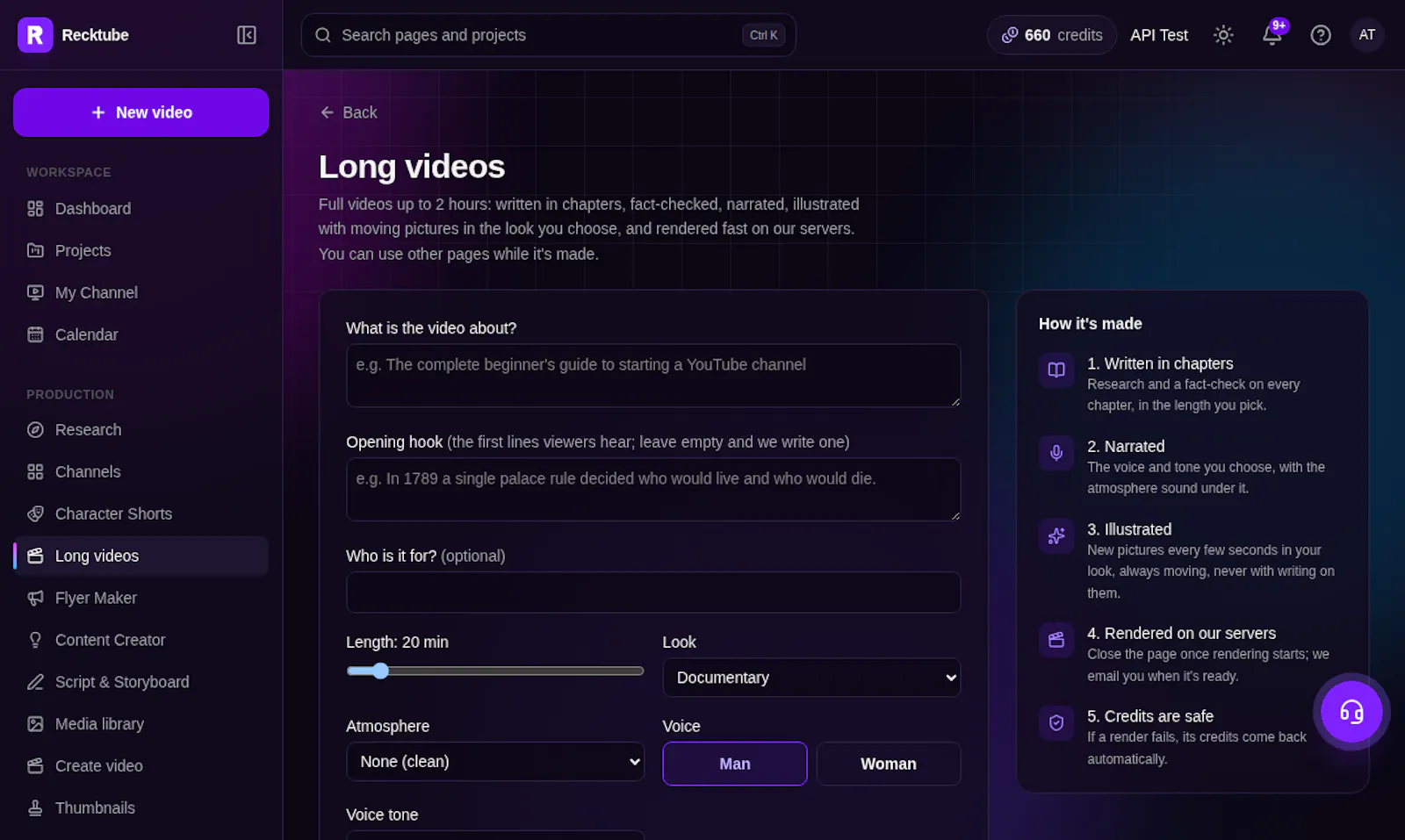Click the Narrated microphone icon
The image size is (1405, 840).
pyautogui.click(x=1056, y=453)
